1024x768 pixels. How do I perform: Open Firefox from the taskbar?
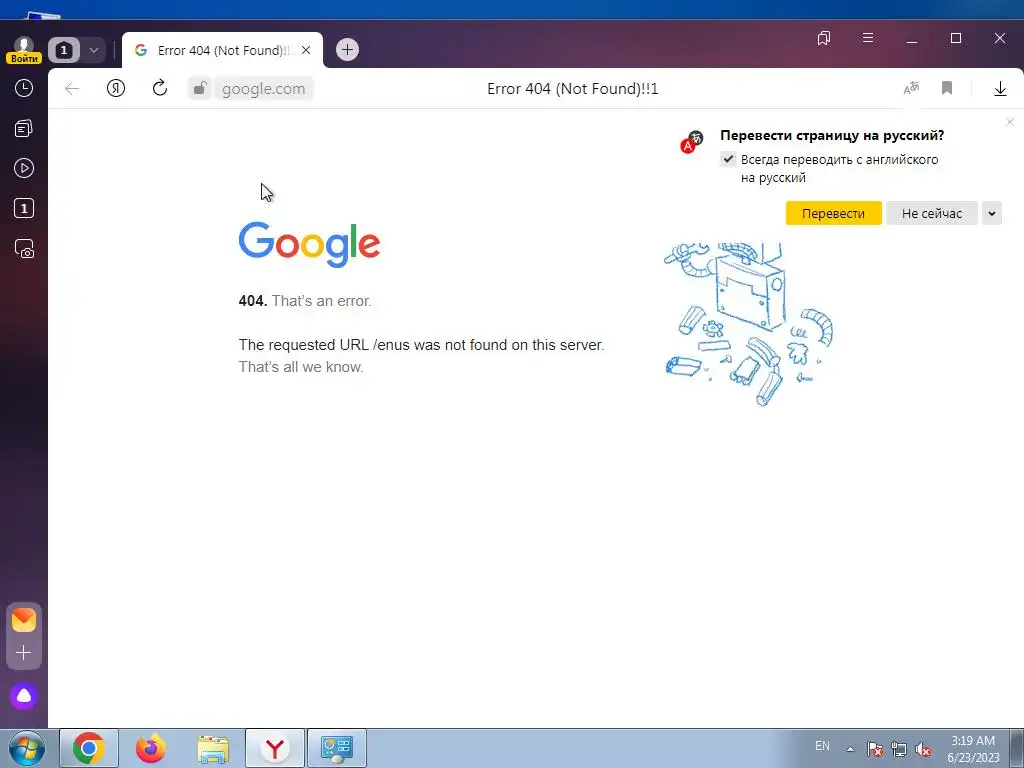[x=150, y=748]
